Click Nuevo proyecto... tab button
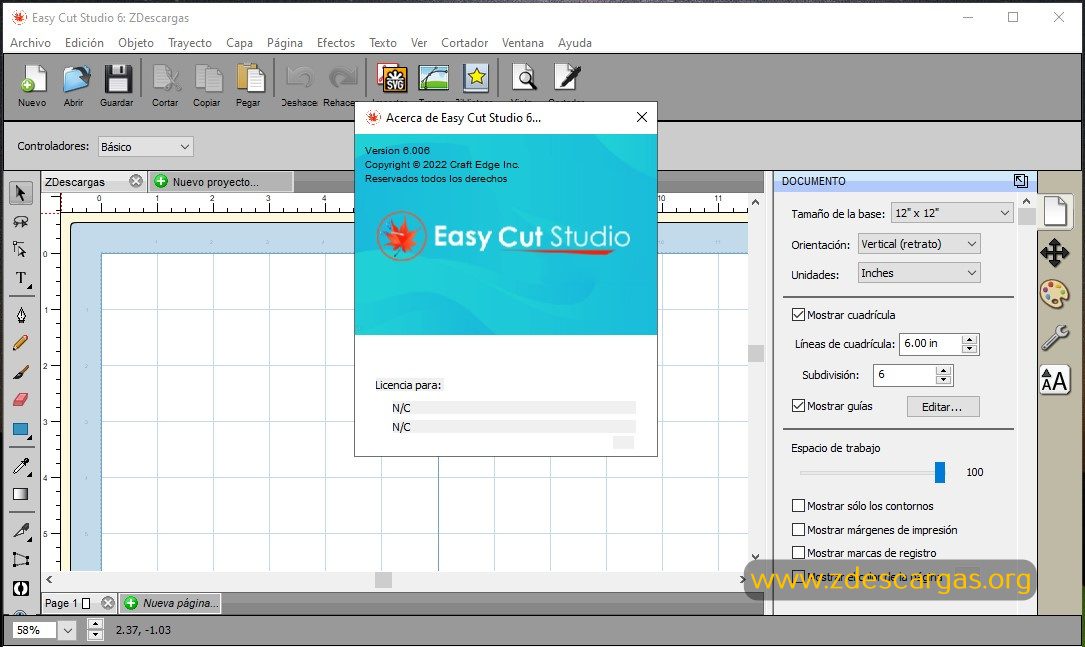Image resolution: width=1085 pixels, height=647 pixels. click(x=221, y=182)
